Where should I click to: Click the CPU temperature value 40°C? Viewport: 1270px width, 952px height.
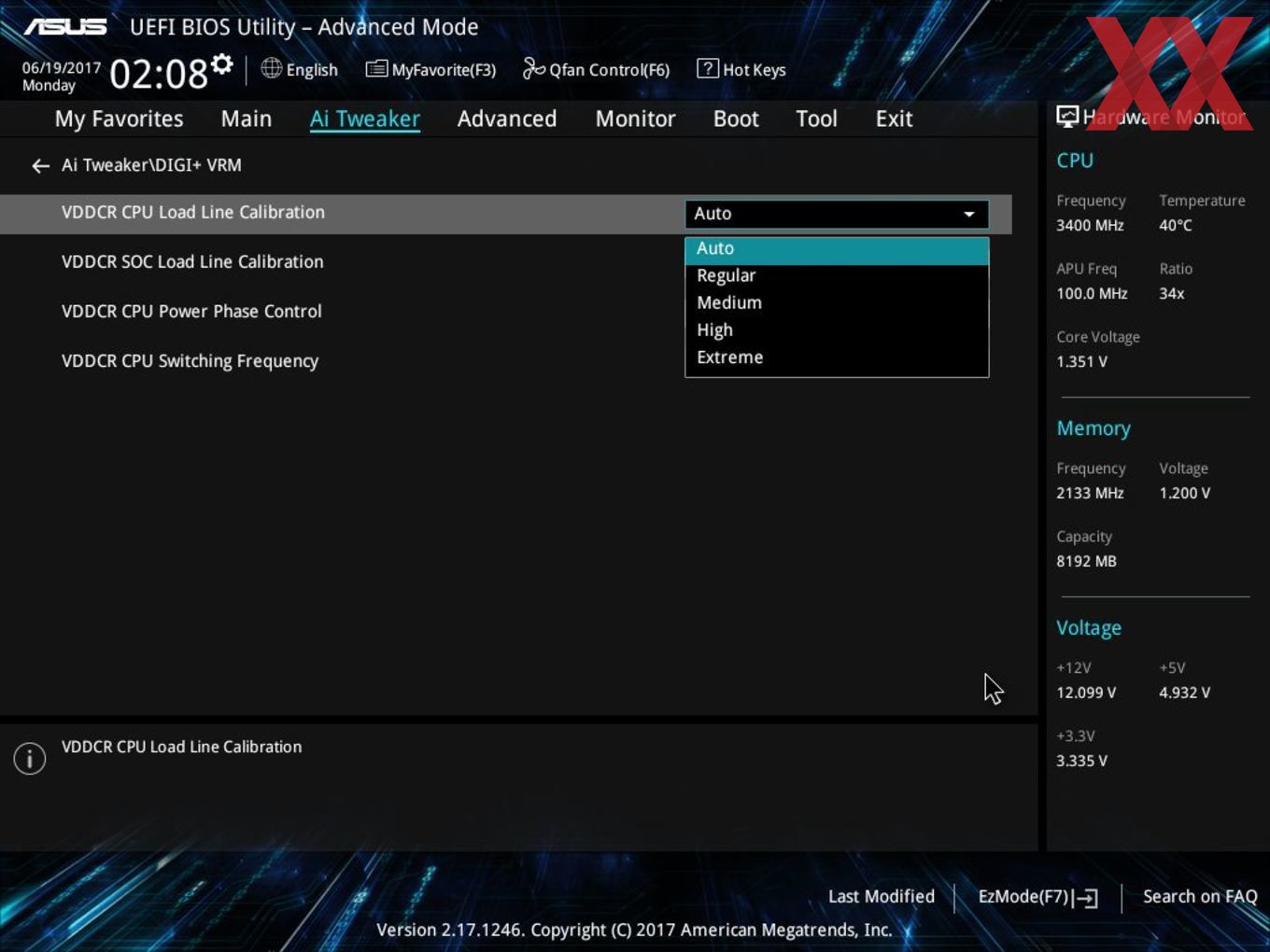(1176, 226)
